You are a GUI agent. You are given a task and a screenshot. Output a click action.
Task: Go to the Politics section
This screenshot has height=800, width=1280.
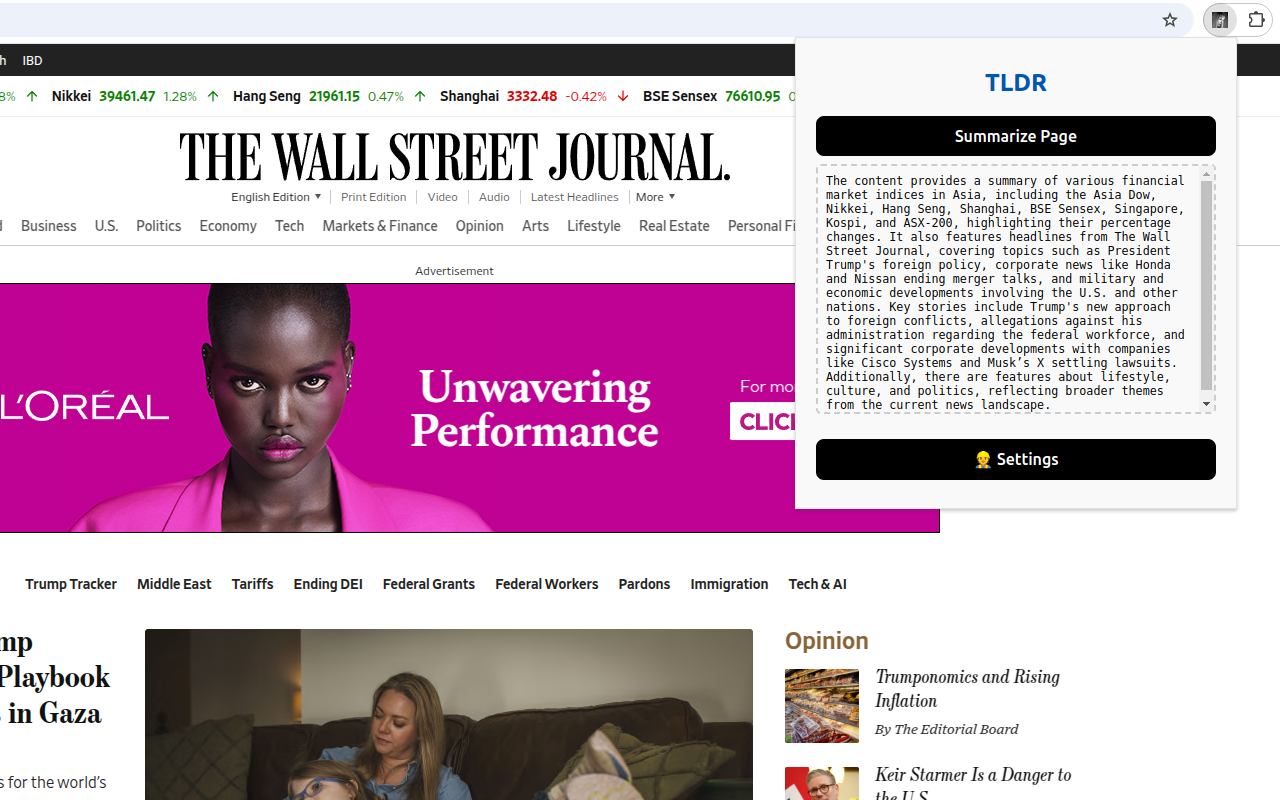[x=159, y=226]
